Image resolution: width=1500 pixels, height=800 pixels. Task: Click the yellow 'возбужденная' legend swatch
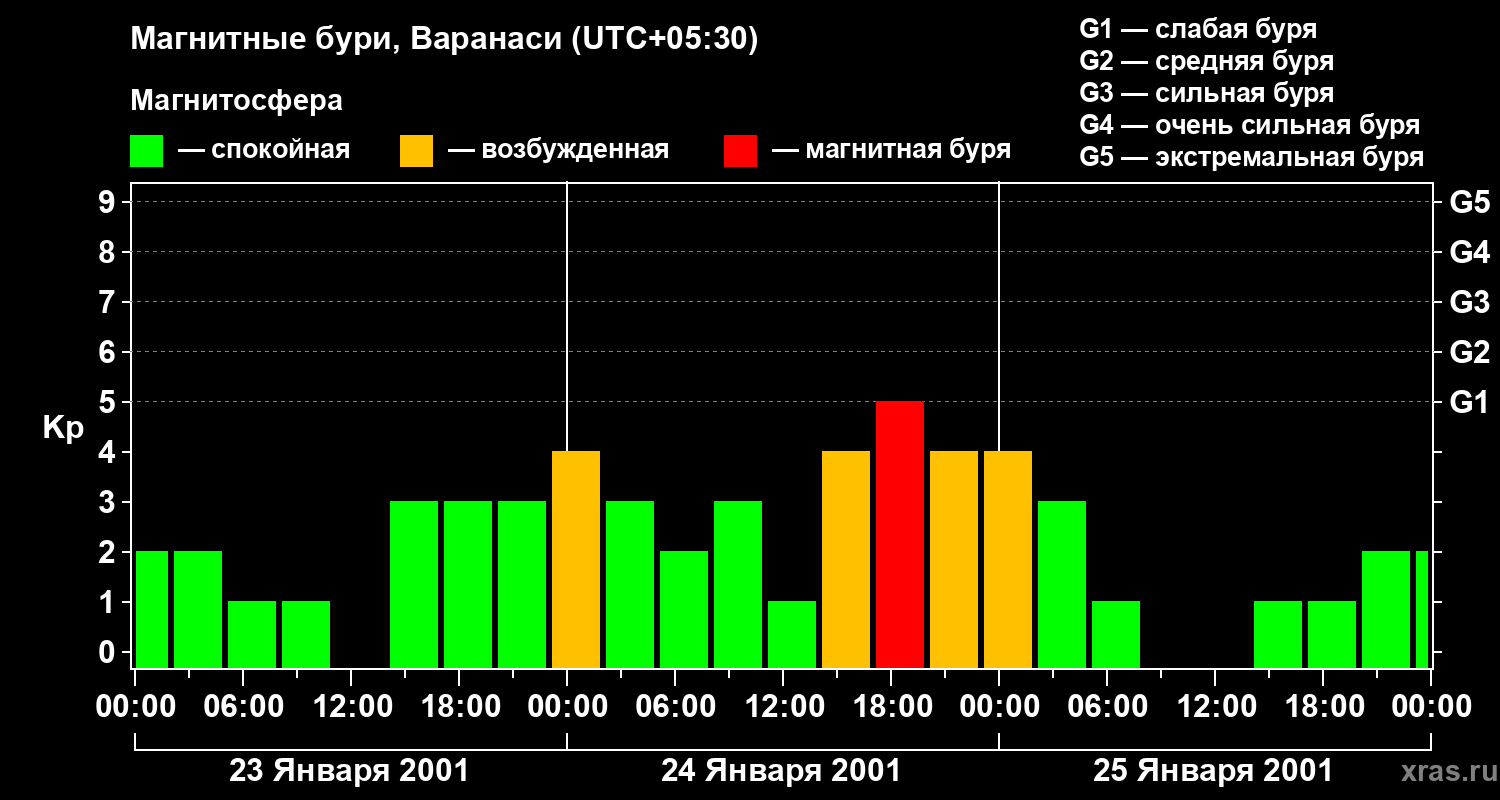416,151
